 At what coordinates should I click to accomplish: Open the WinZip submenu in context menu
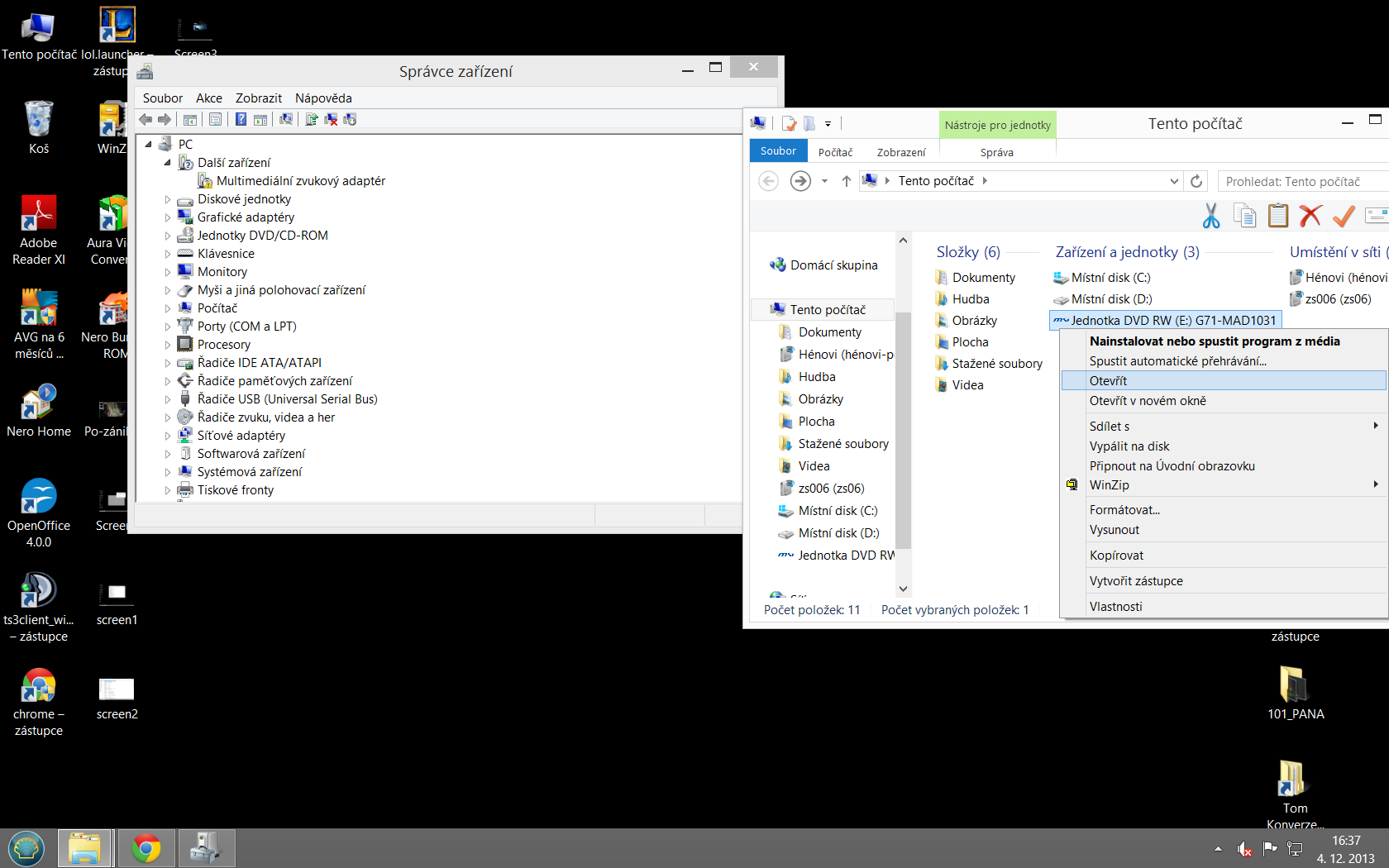(1223, 485)
